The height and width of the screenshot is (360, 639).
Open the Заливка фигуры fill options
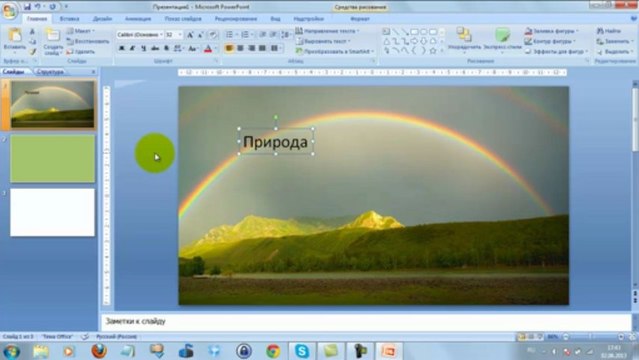tap(551, 31)
